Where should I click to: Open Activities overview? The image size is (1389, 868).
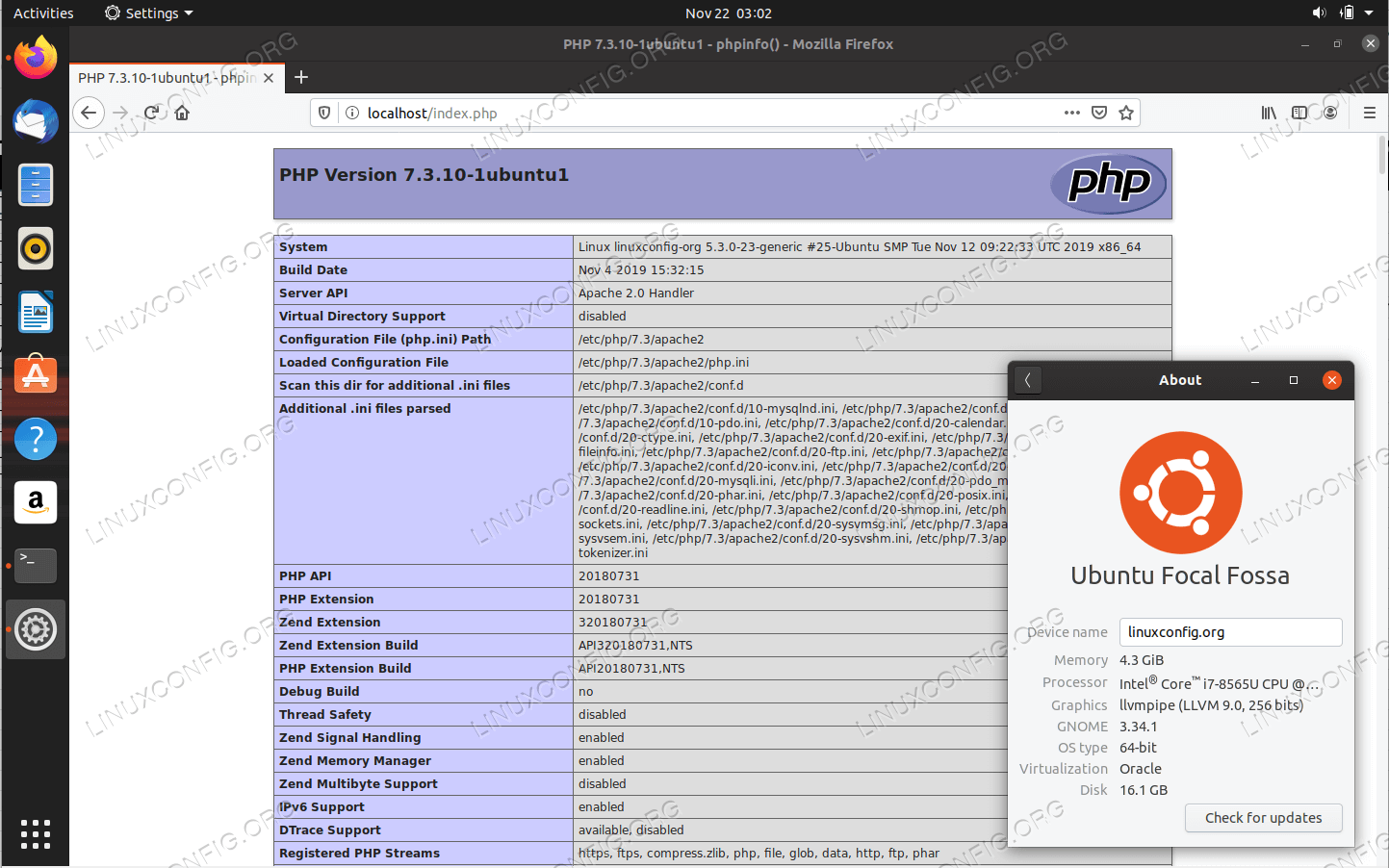tap(43, 13)
